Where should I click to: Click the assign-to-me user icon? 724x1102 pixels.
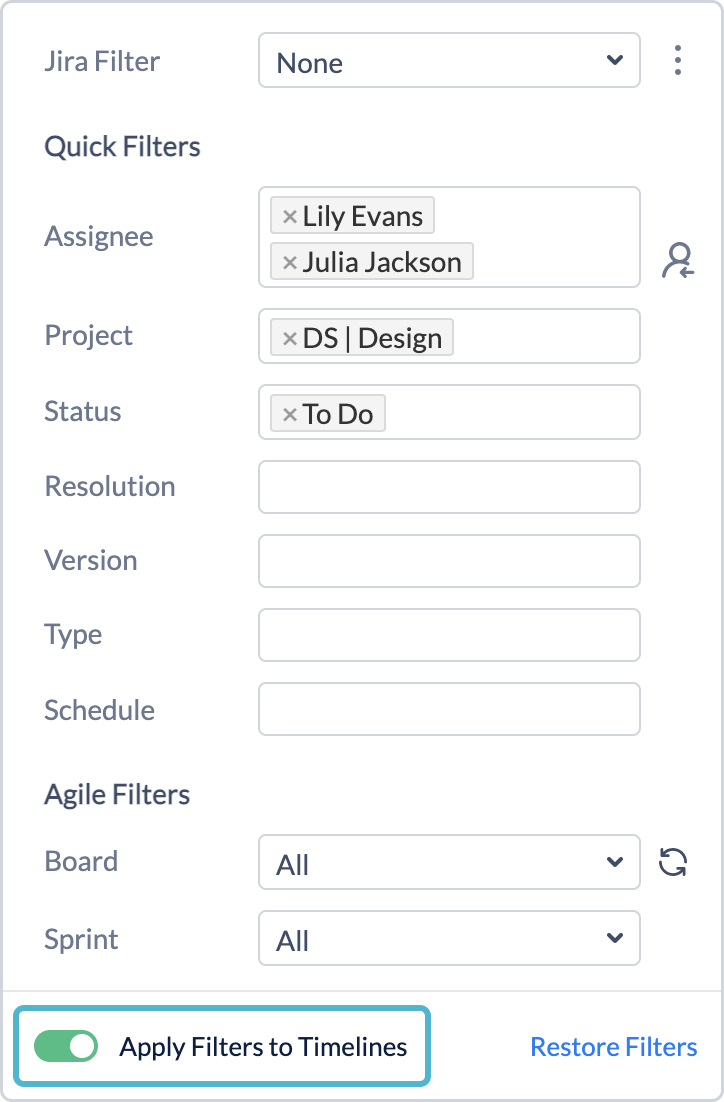tap(678, 260)
